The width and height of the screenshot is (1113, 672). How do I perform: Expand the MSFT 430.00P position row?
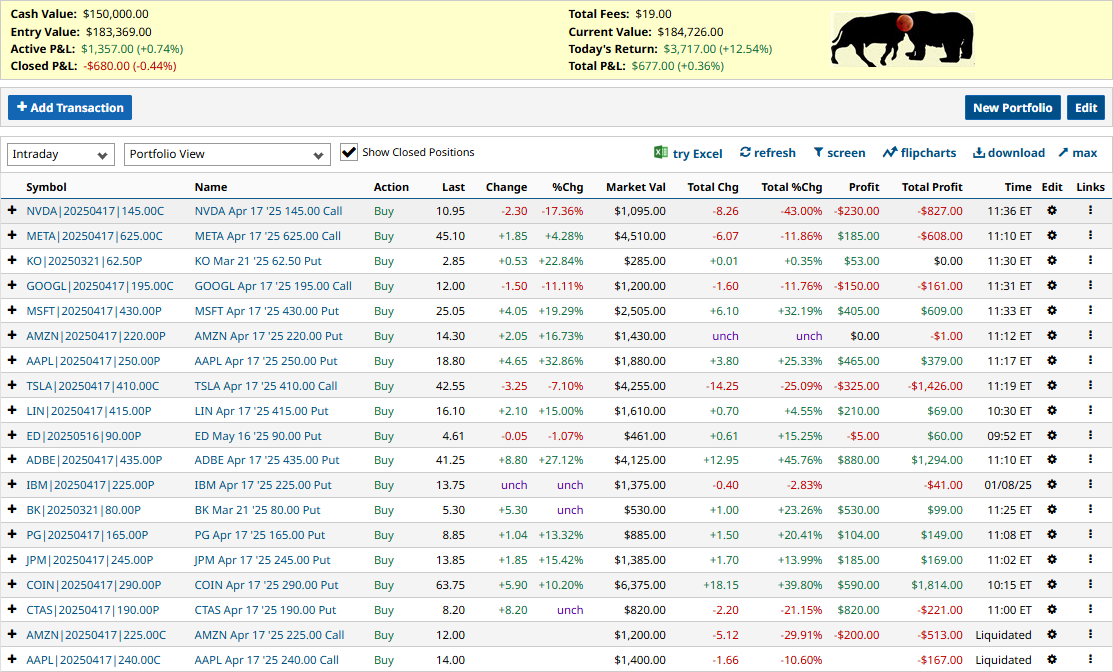click(12, 310)
